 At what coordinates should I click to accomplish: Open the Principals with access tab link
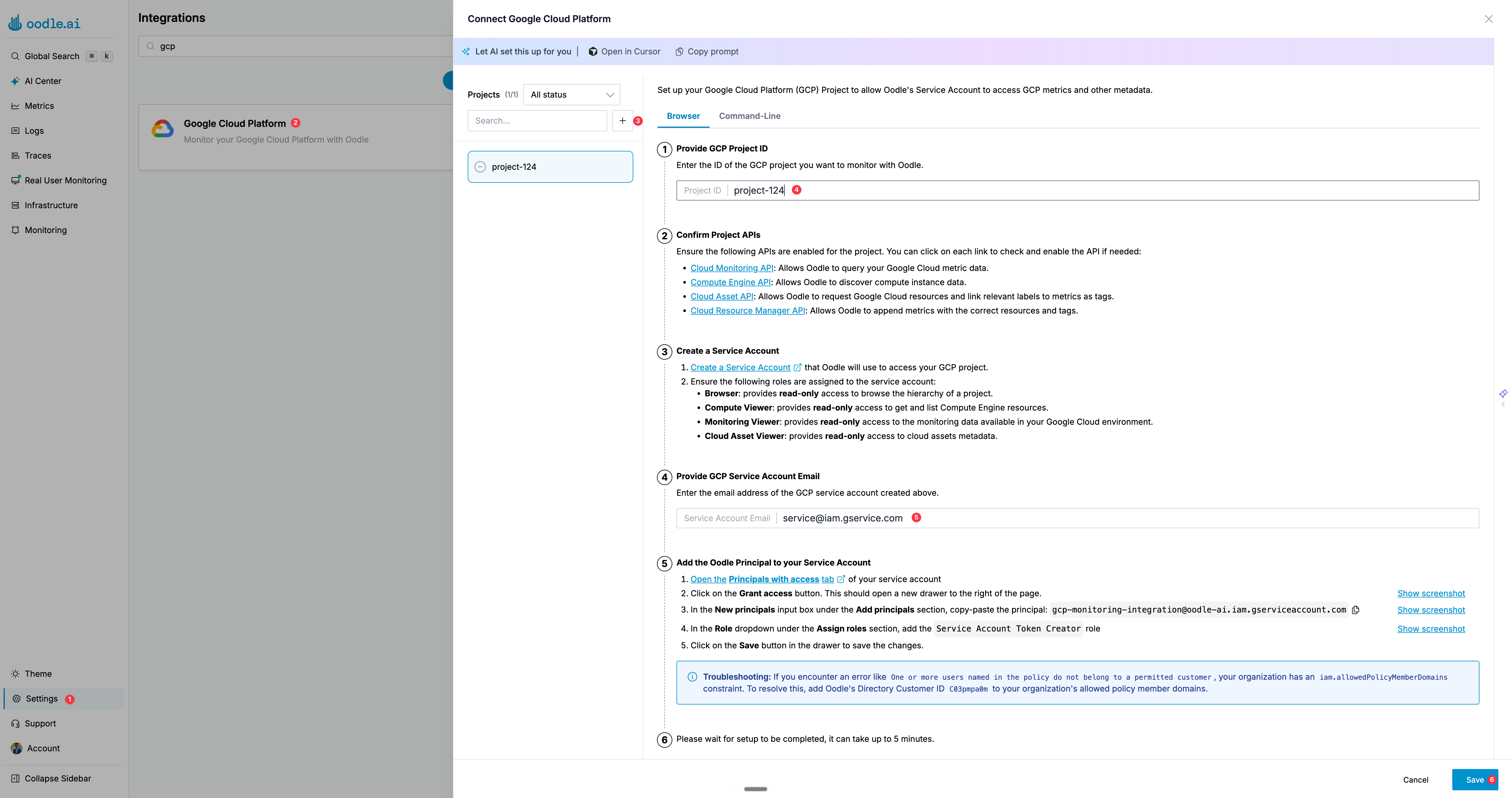762,579
